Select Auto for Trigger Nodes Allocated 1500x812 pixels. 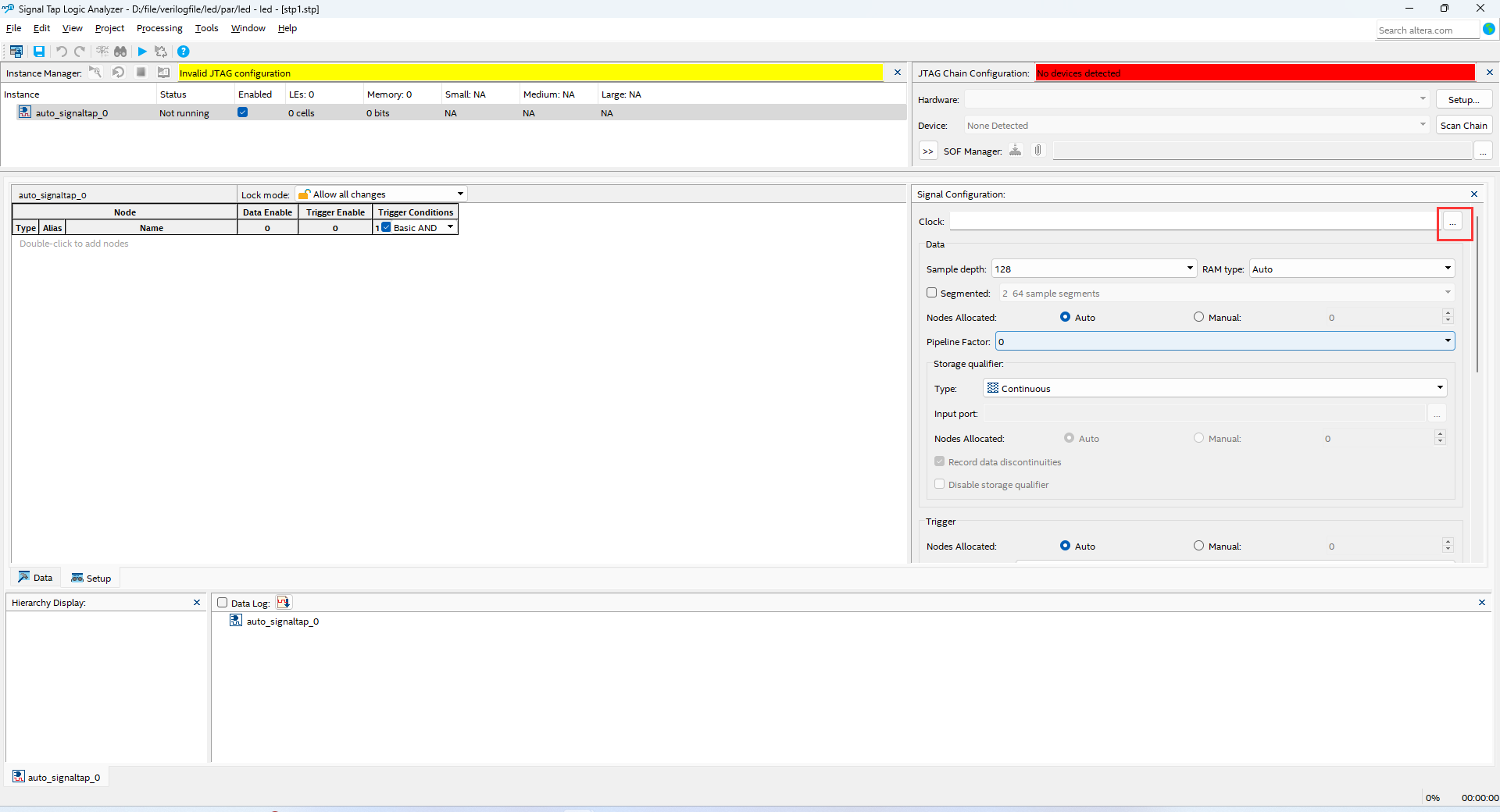1065,546
